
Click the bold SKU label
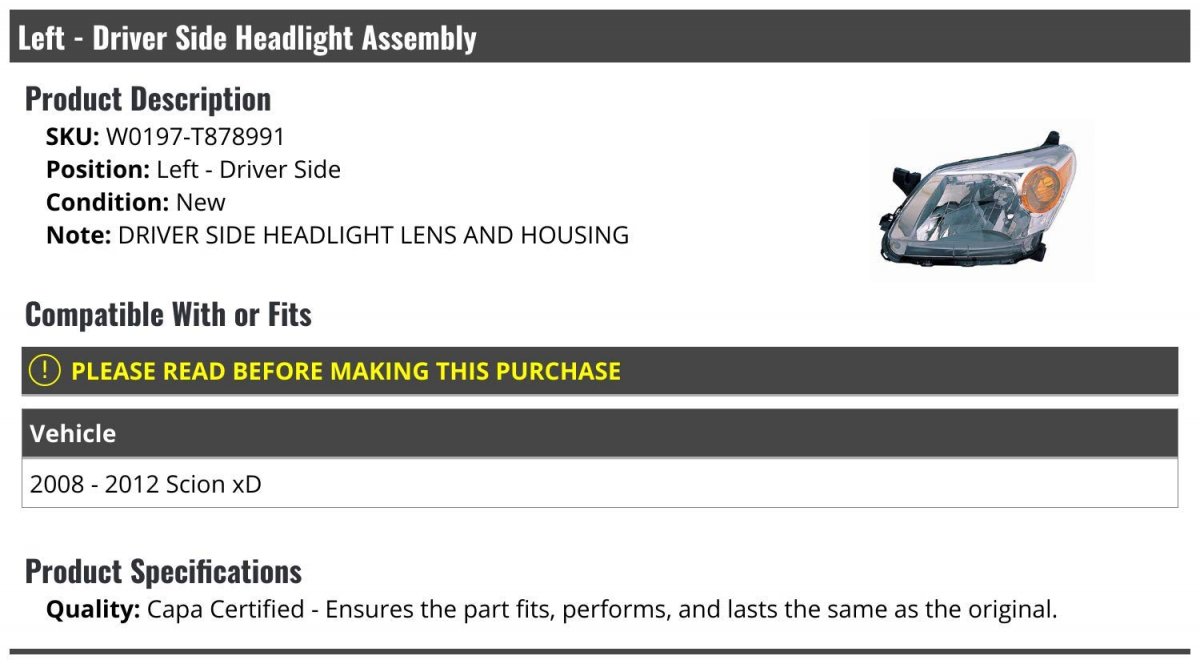coord(72,136)
